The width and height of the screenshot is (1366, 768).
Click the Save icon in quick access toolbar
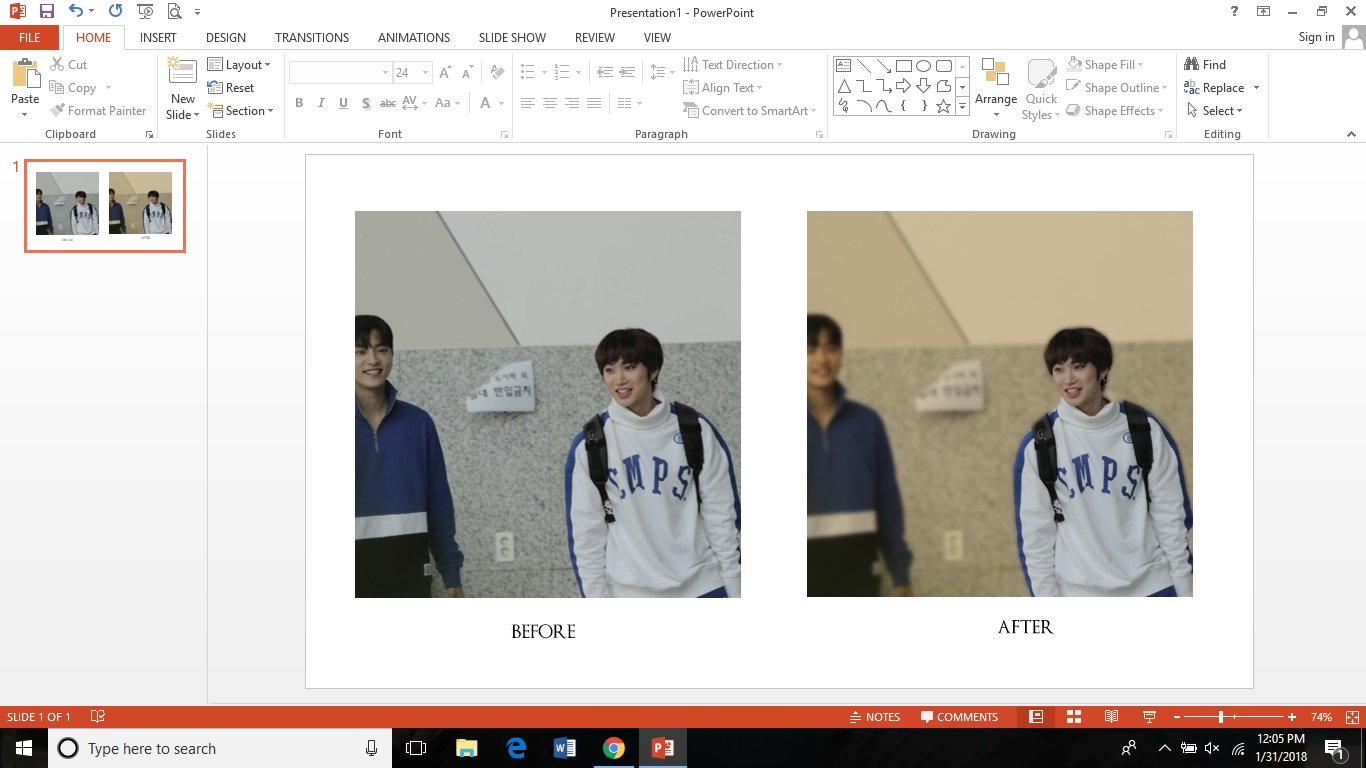pos(47,12)
